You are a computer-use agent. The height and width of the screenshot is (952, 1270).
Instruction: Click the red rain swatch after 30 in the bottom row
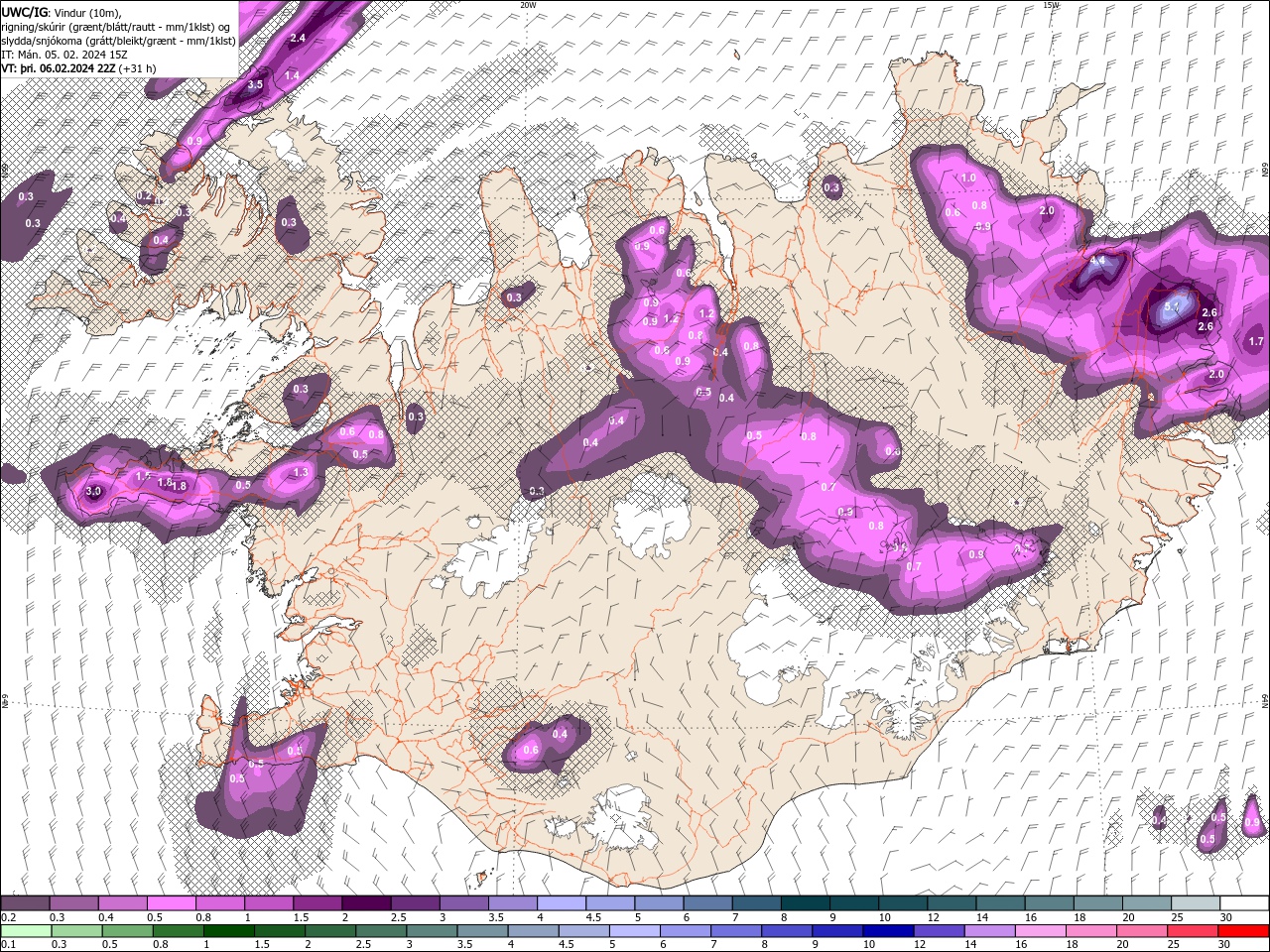click(1243, 931)
